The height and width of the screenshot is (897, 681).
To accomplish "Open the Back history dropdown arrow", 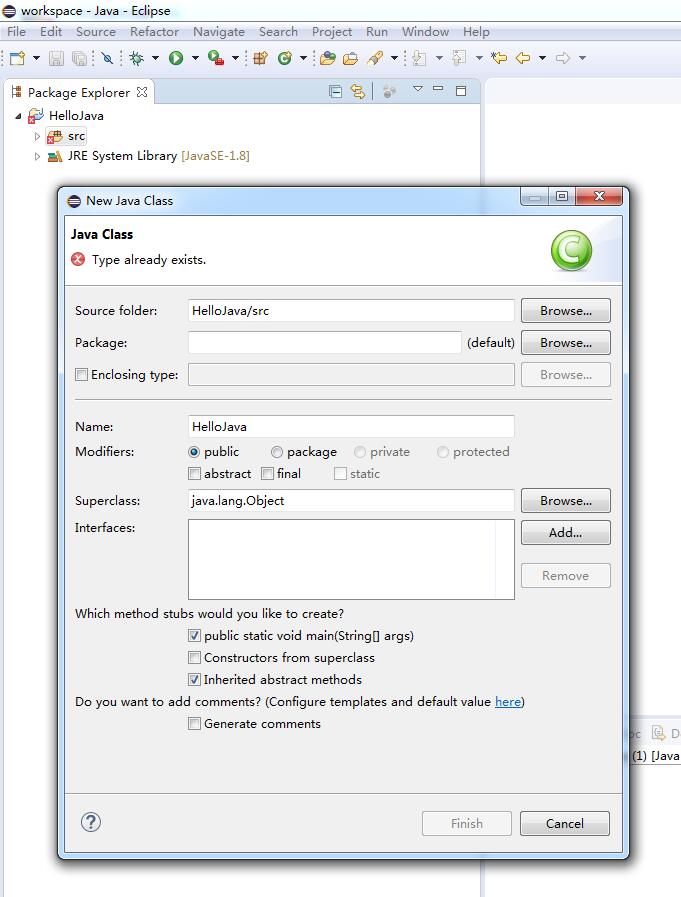I will 543,58.
